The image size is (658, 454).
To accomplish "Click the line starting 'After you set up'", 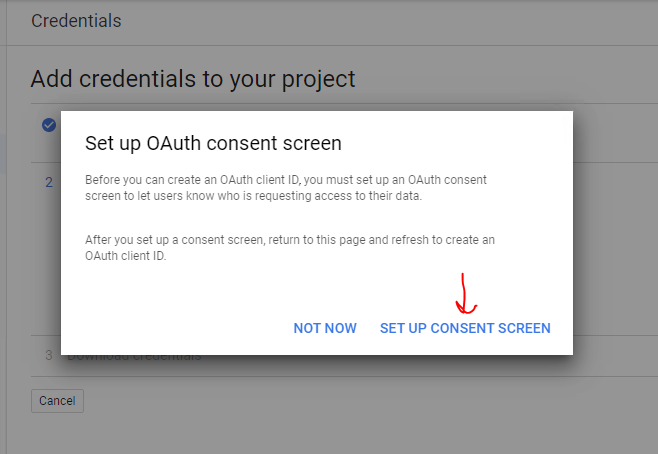I will click(290, 240).
